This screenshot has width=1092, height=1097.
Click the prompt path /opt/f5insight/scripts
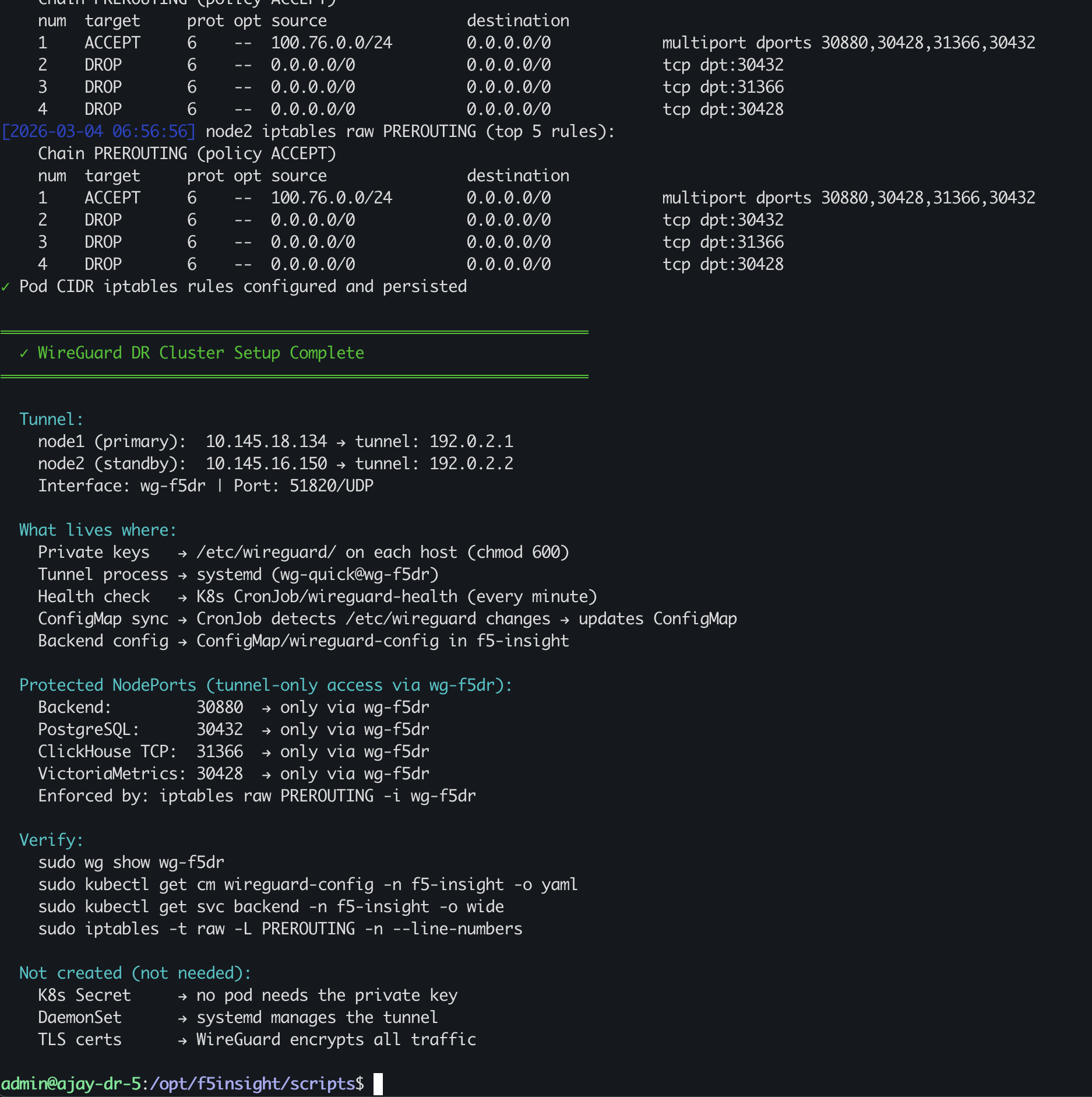coord(252,1084)
